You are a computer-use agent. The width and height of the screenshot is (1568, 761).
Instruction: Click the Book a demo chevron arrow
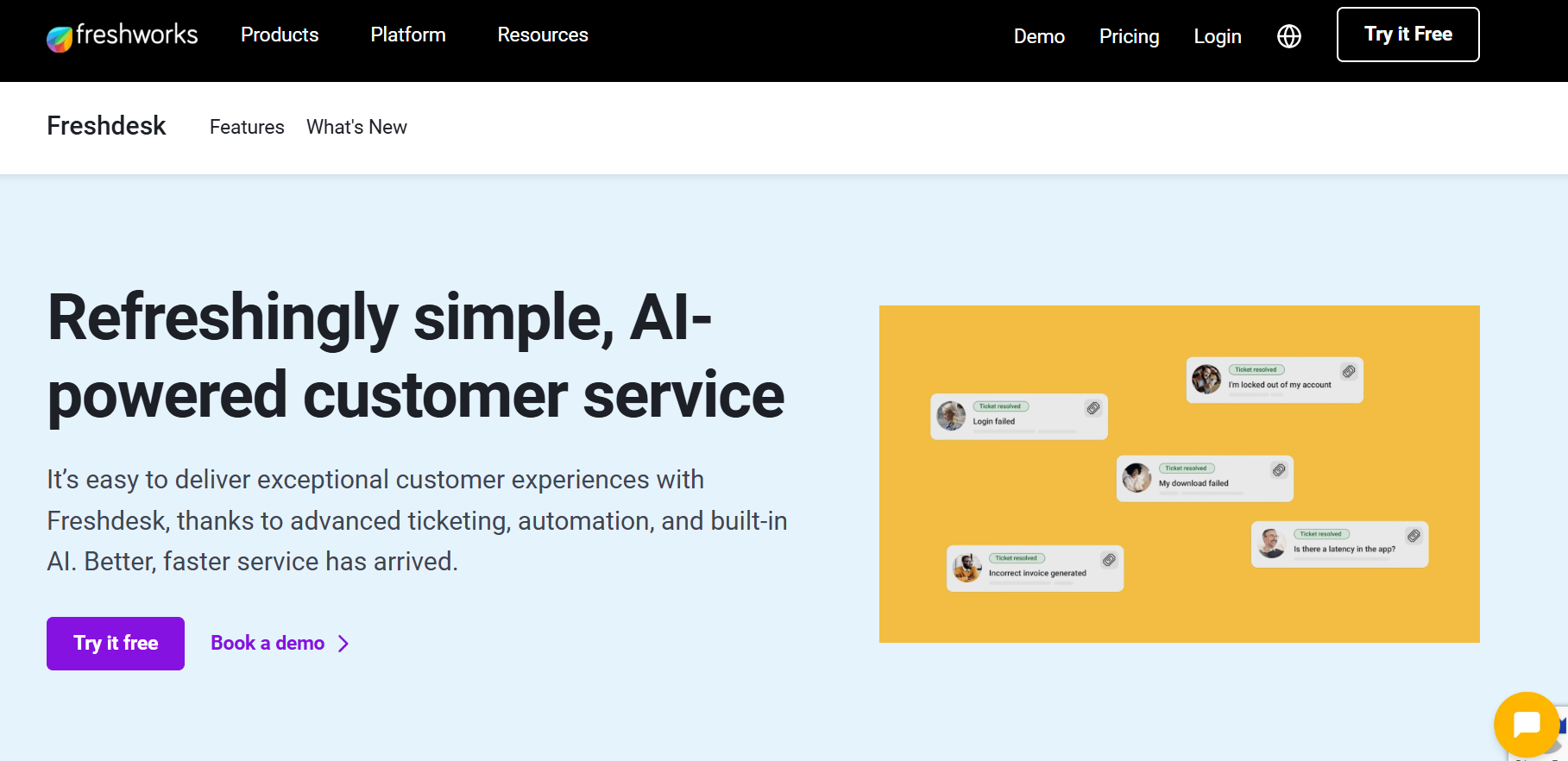point(343,644)
